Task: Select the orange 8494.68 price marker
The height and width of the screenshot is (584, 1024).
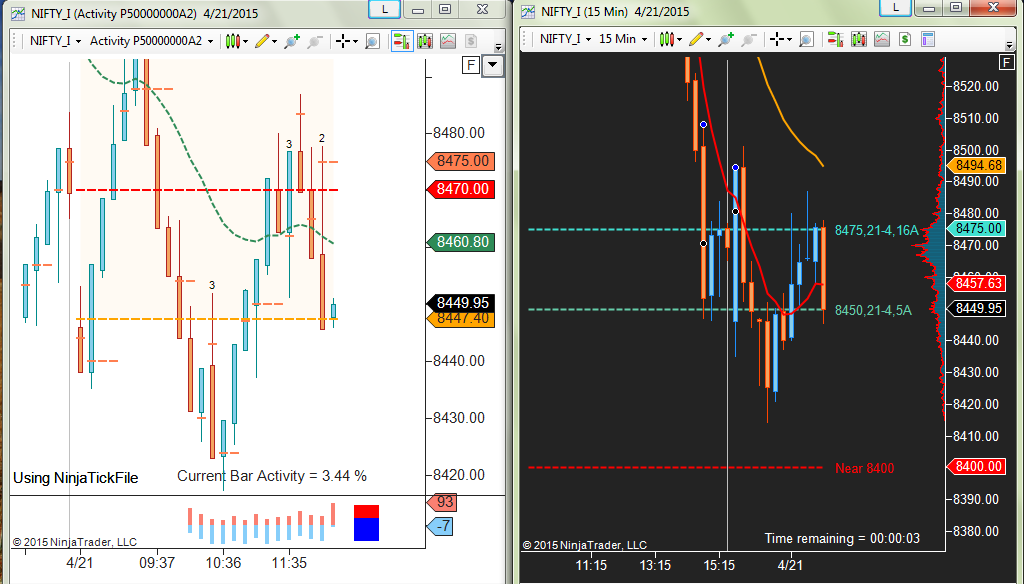Action: click(977, 165)
